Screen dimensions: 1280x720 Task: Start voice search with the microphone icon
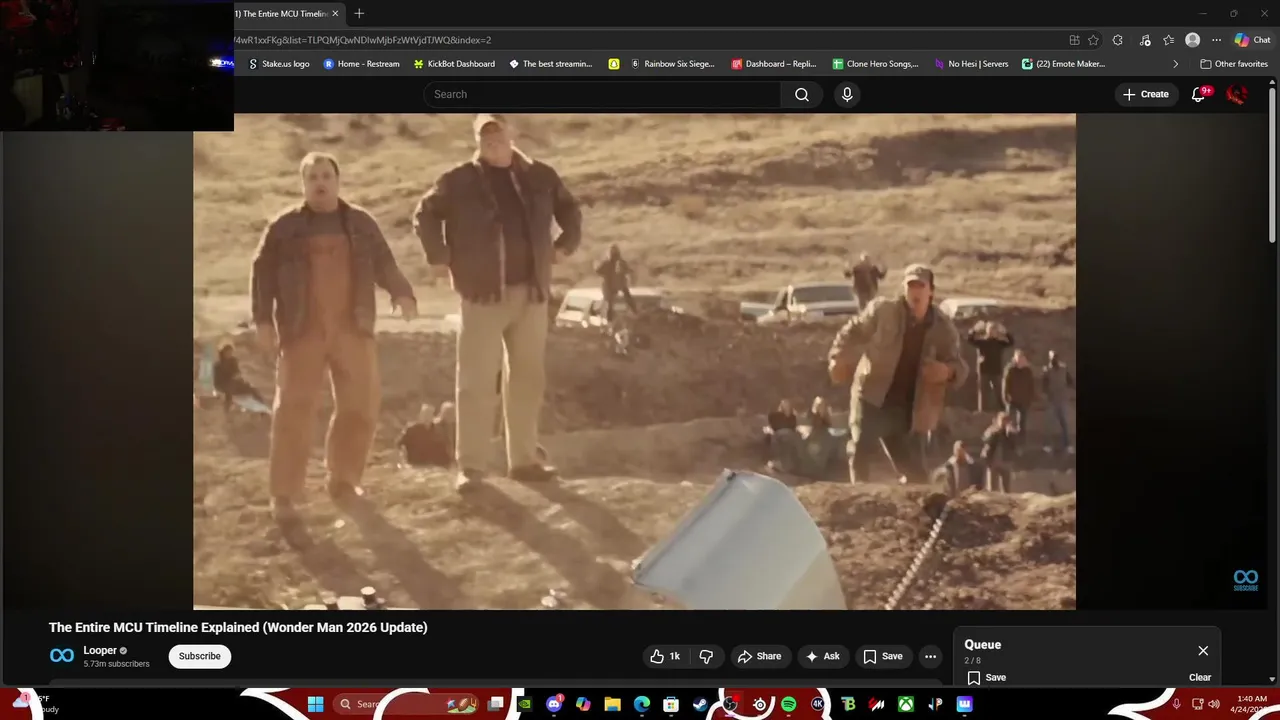(x=847, y=94)
